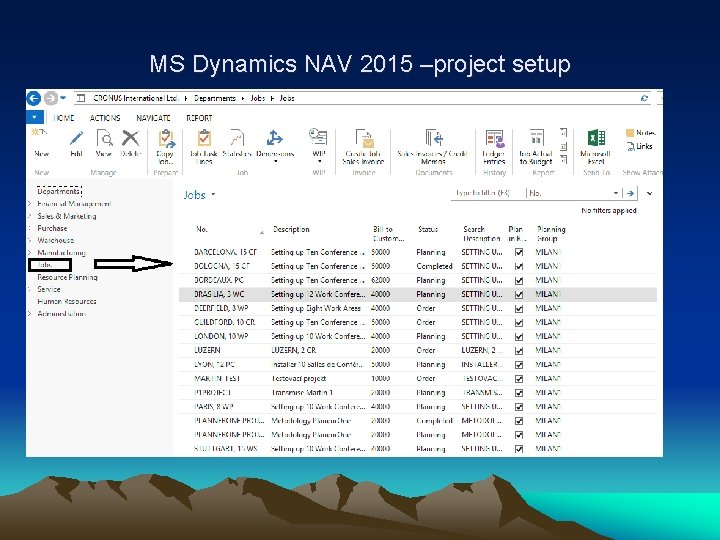Toggle Plan checkbox for STUTTGART row
The height and width of the screenshot is (540, 720).
tap(519, 449)
